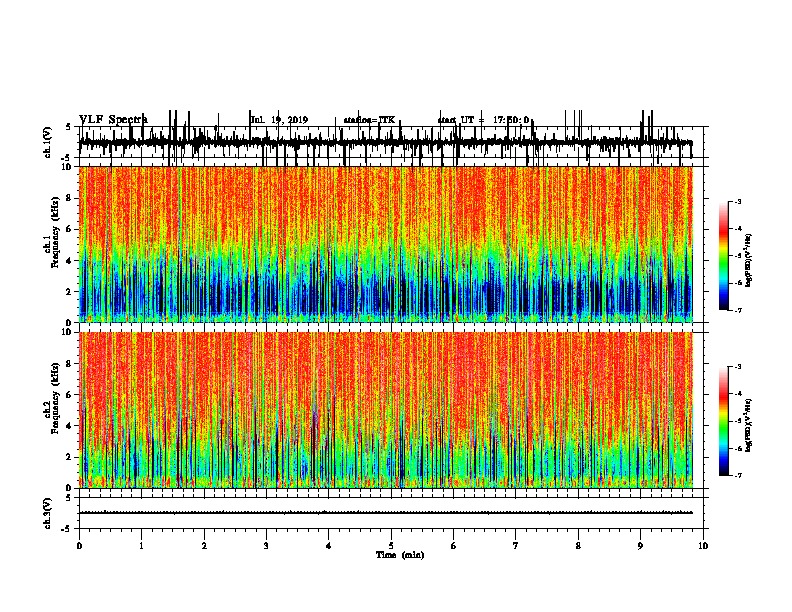This screenshot has width=792, height=612.
Task: Select the ch.1 colorbar log(PSD) label
Action: (748, 261)
